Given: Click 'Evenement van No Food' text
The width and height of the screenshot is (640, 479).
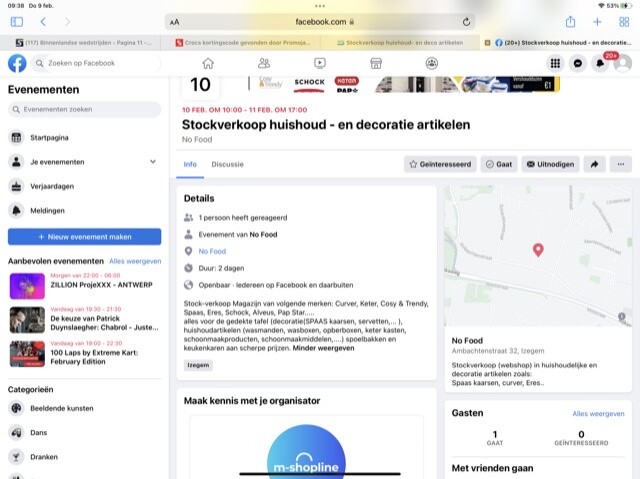Looking at the screenshot, I should (x=238, y=235).
